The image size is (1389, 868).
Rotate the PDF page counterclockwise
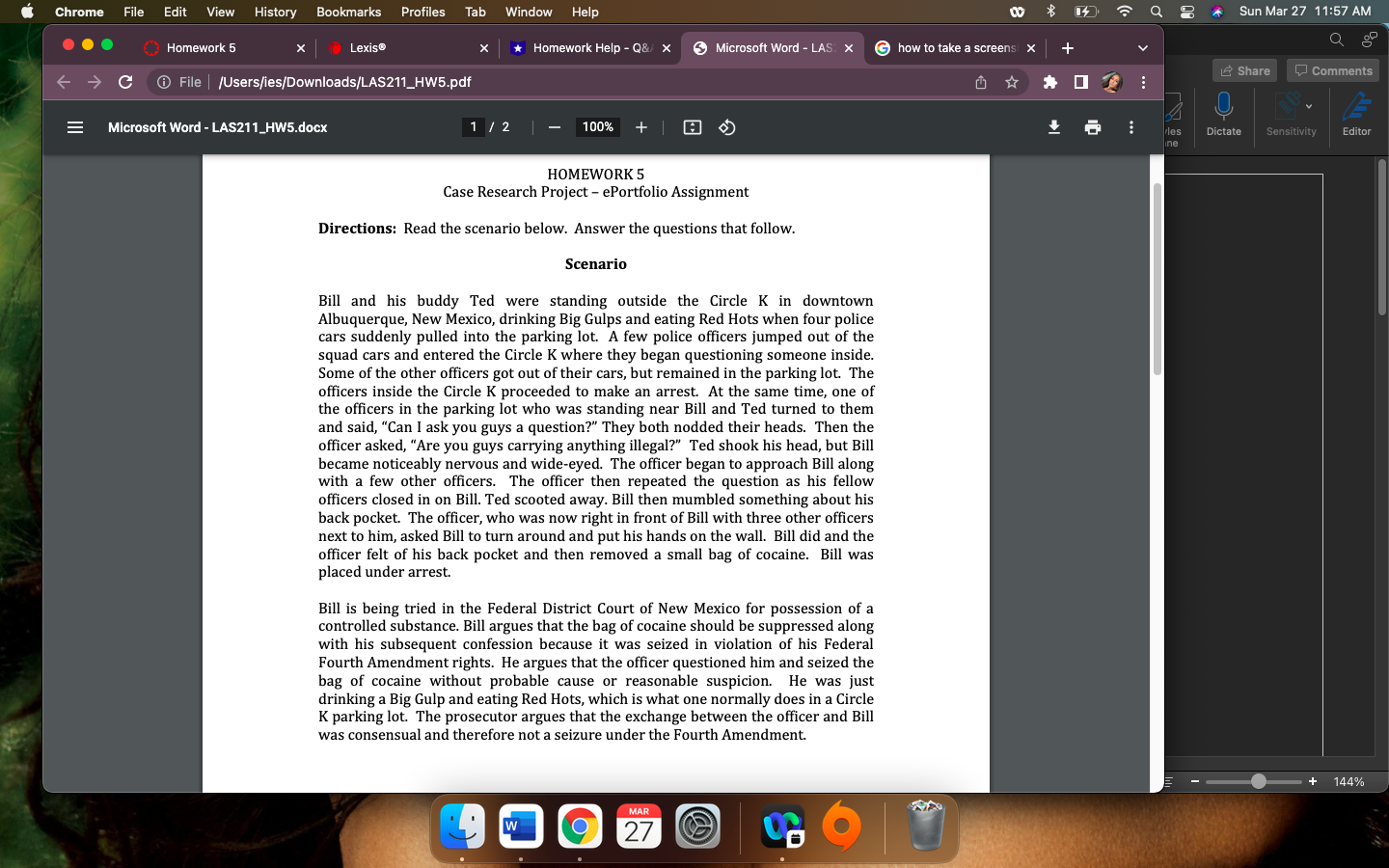click(x=726, y=126)
